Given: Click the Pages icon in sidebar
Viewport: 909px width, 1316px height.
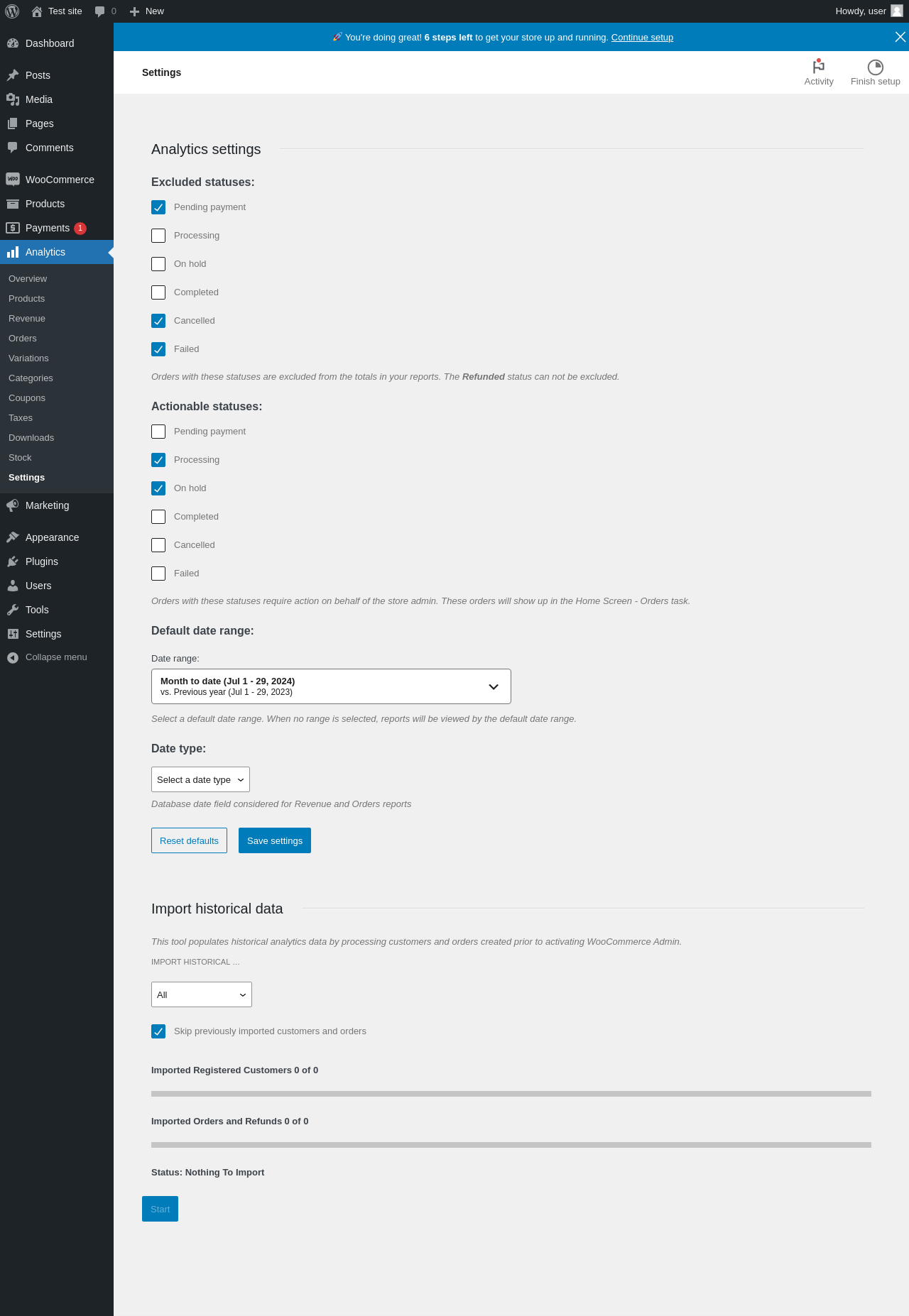Looking at the screenshot, I should [13, 124].
